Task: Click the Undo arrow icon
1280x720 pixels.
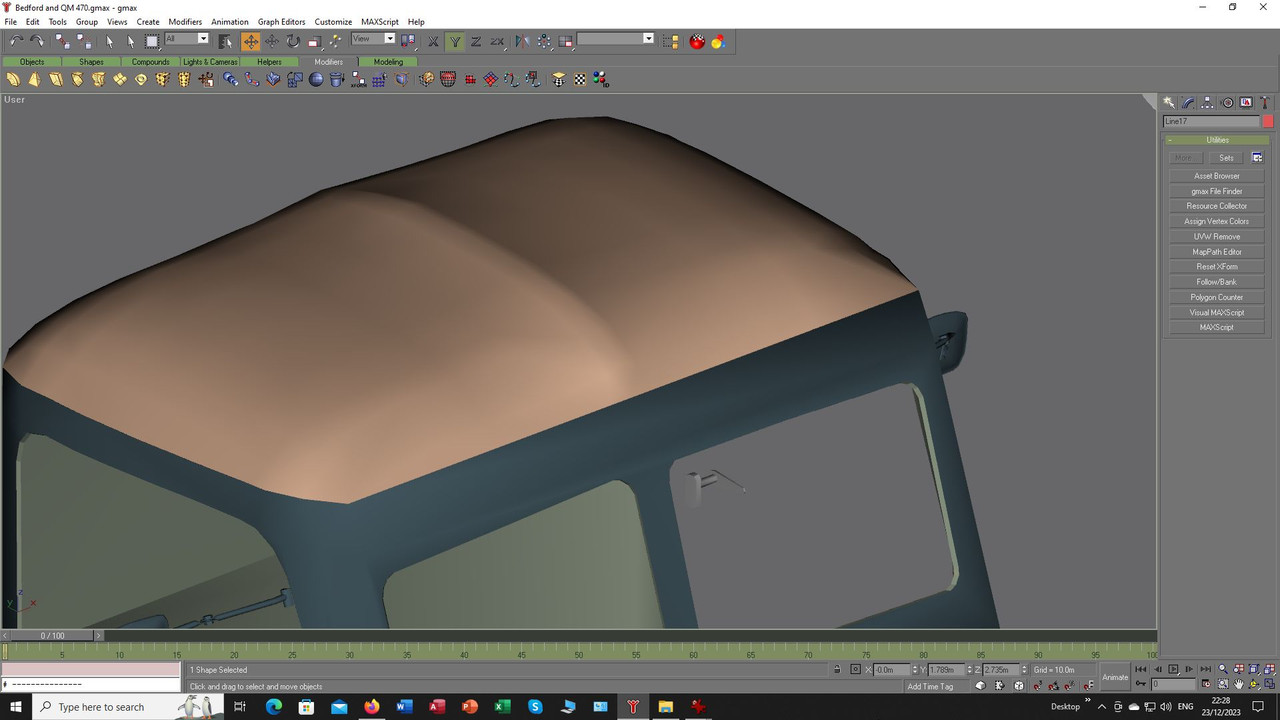Action: tap(16, 41)
